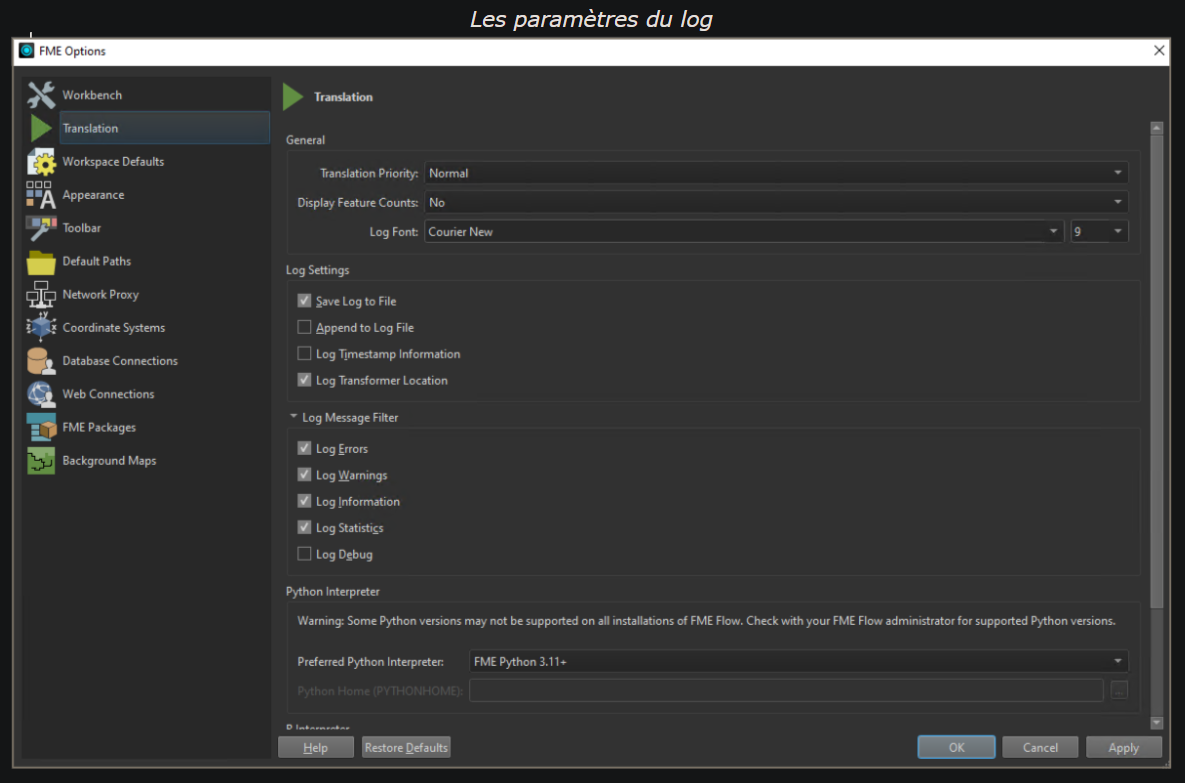Screen dimensions: 1185x783
Task: Open the Translation Priority dropdown
Action: coord(776,173)
